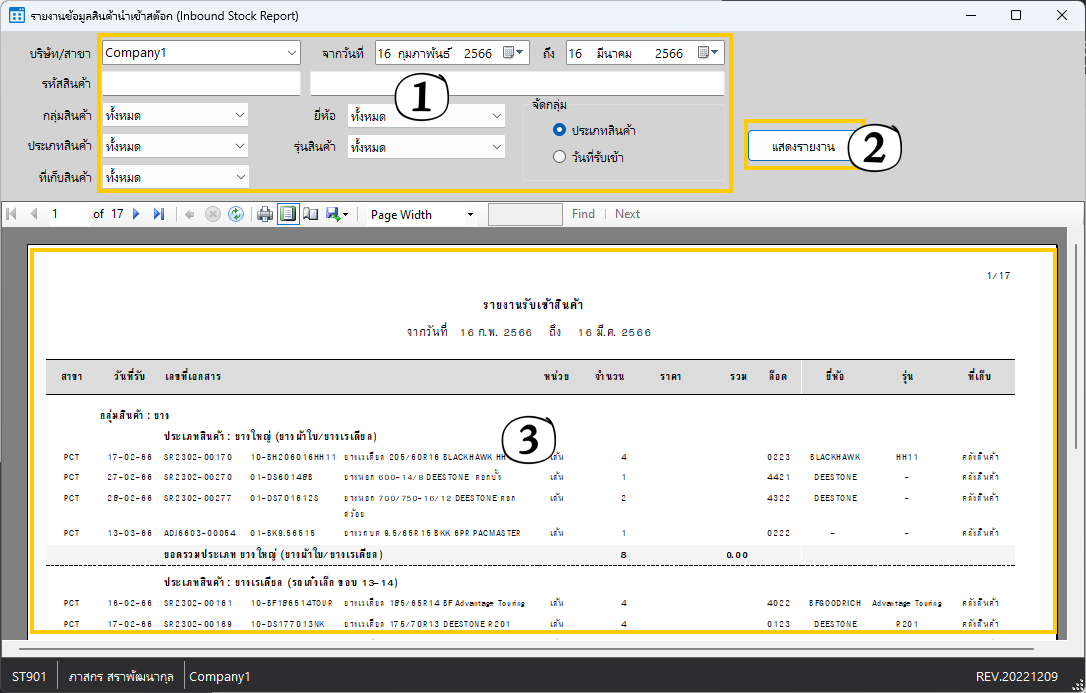
Task: Open page setup icon
Action: click(310, 214)
